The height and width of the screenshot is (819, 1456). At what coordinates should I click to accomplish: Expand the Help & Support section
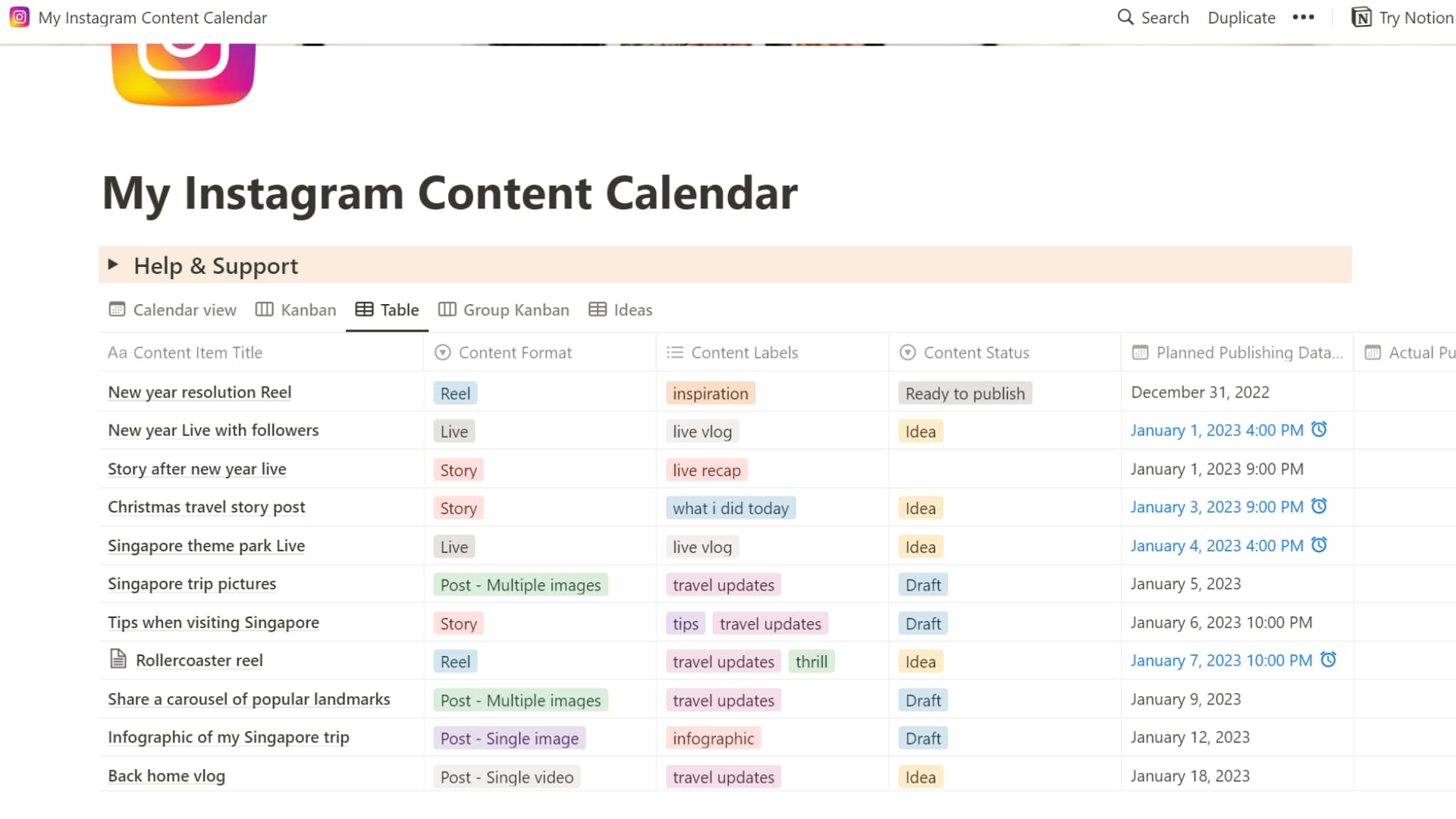point(113,265)
